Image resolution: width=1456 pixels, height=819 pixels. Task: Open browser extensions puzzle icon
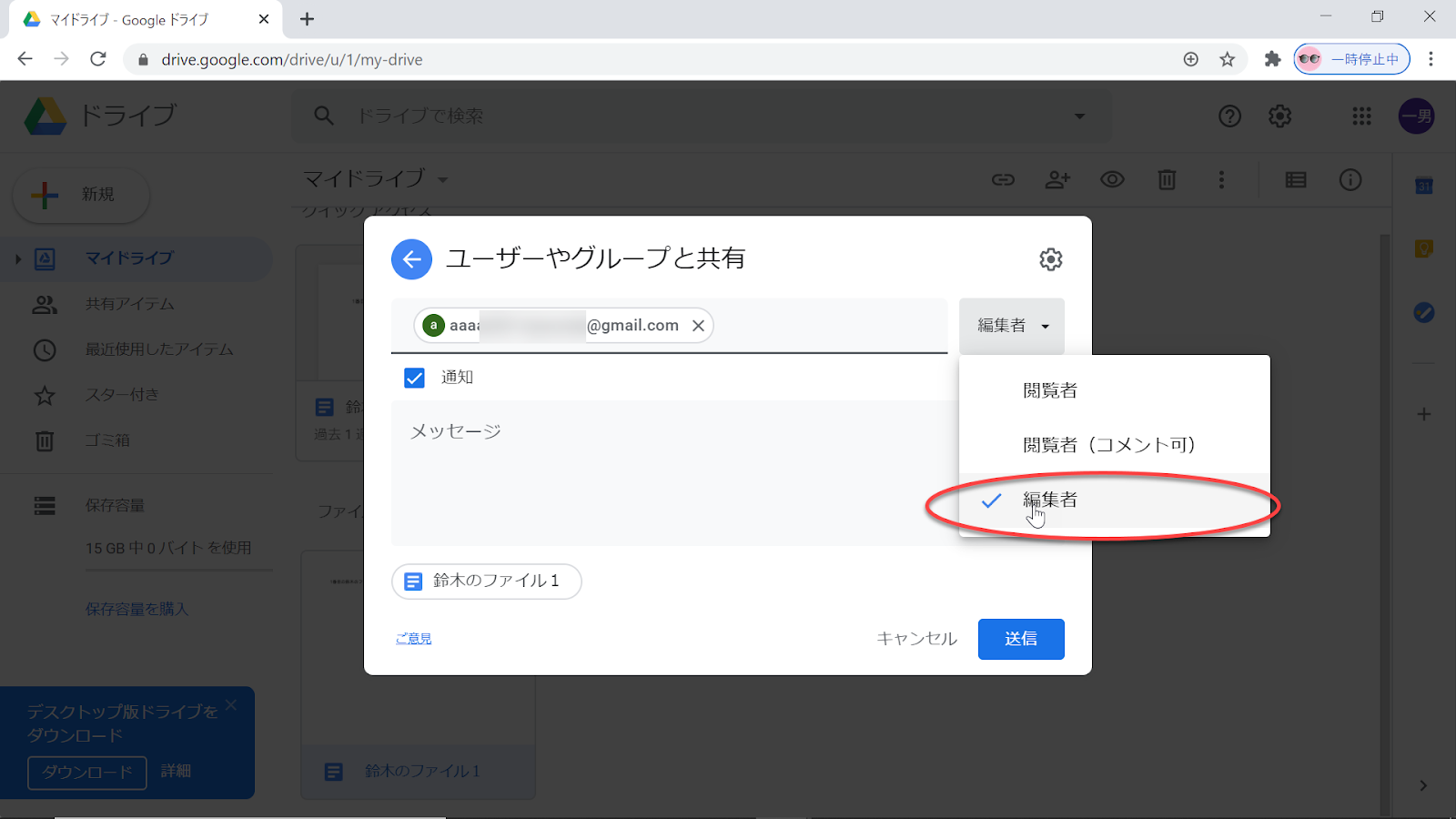coord(1272,59)
